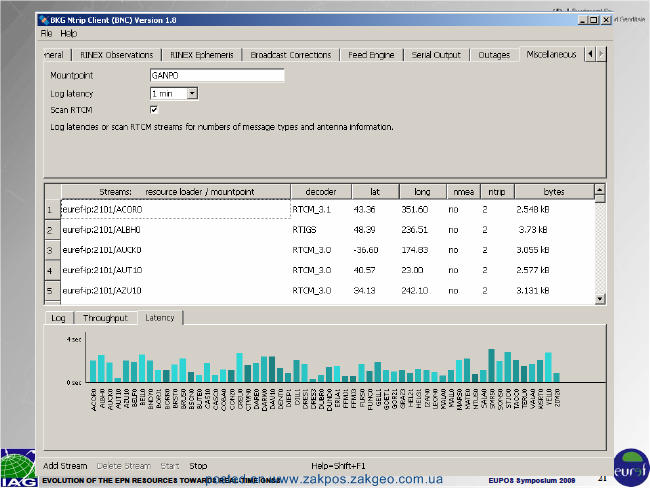The height and width of the screenshot is (488, 650).
Task: Open the Log latency dropdown
Action: coord(192,94)
